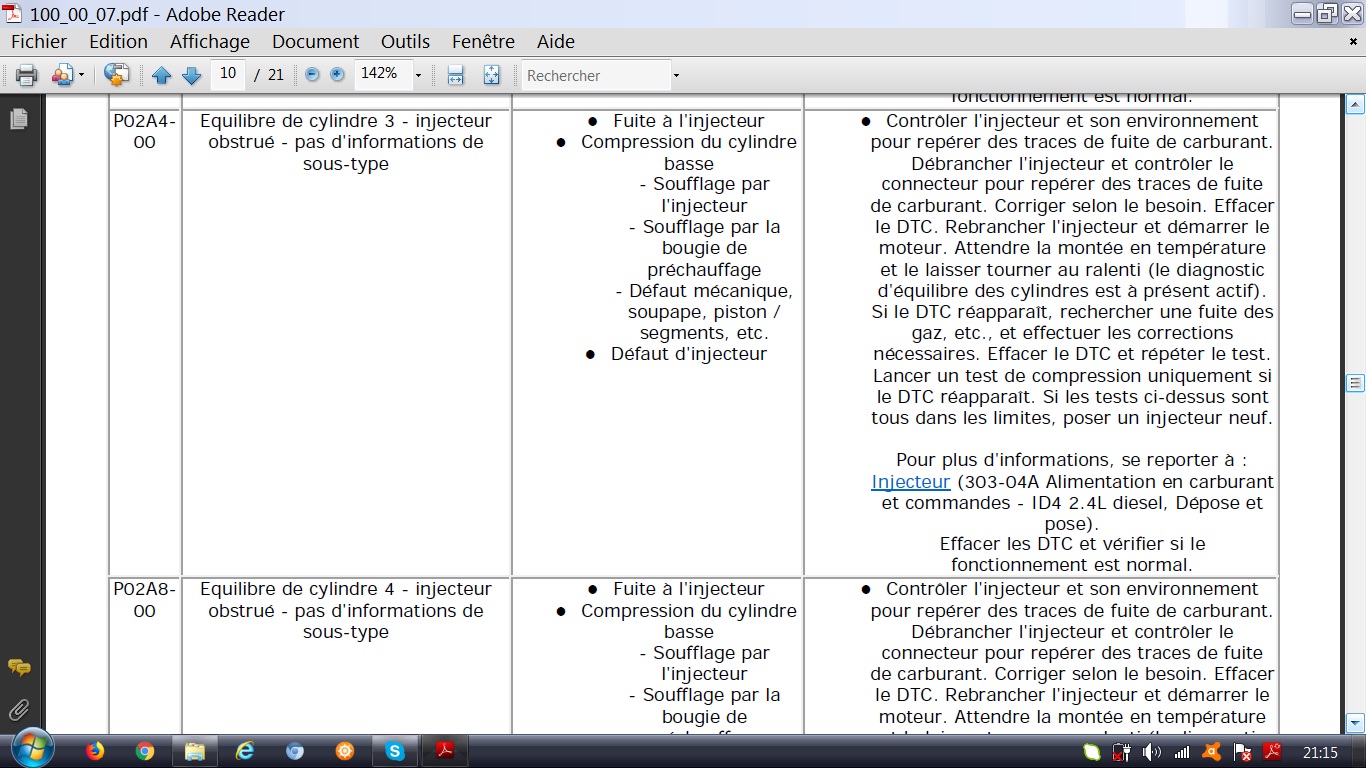Open the Pages panel in left sidebar
Image resolution: width=1366 pixels, height=768 pixels.
tap(18, 119)
